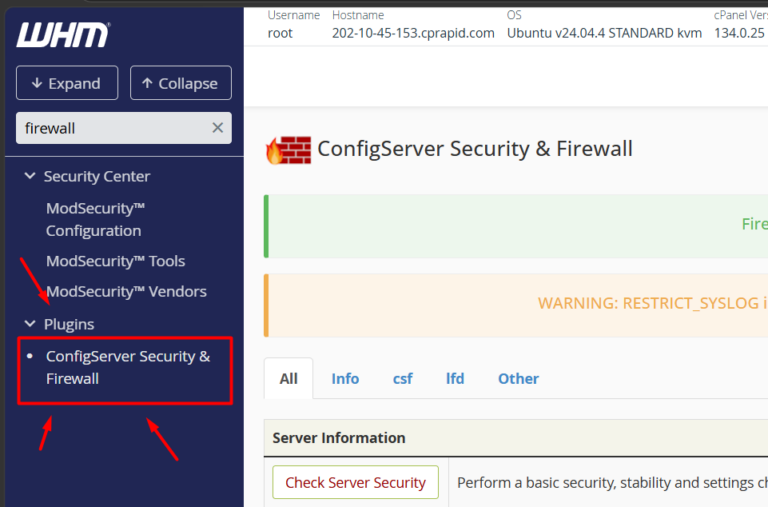Collapse all sidebar menu sections
The image size is (768, 507).
click(x=181, y=83)
